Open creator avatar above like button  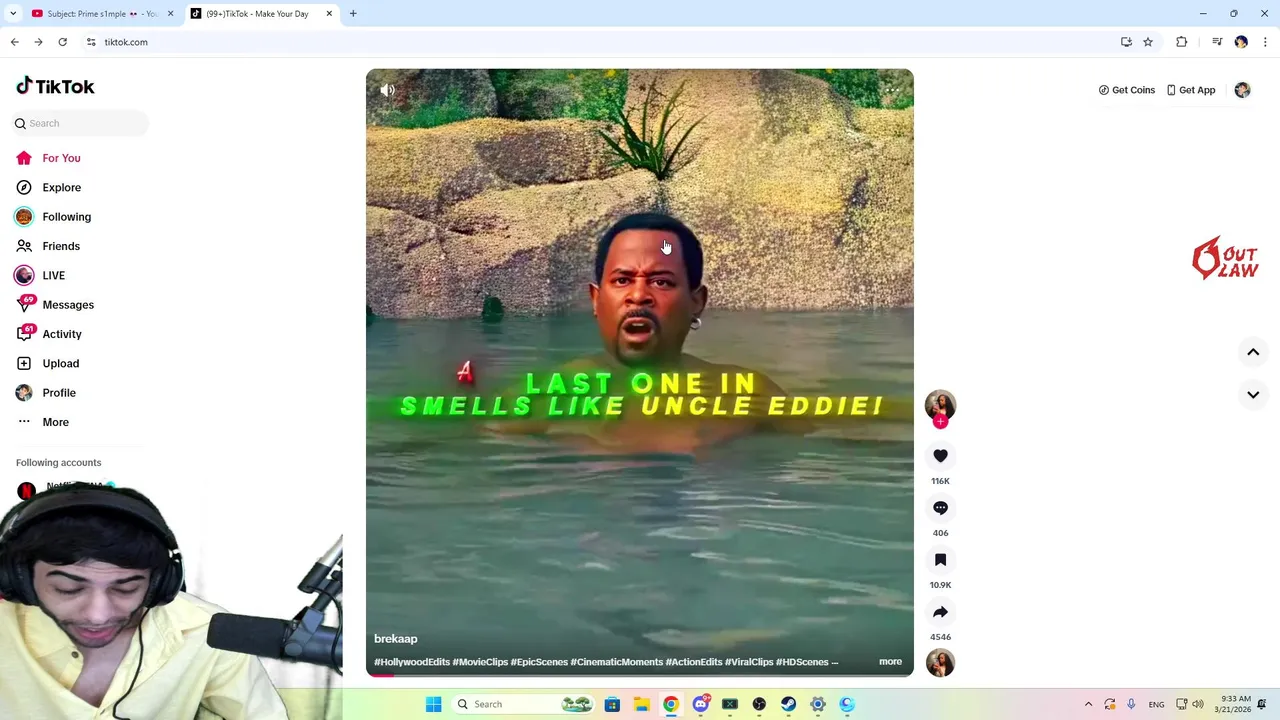click(940, 404)
